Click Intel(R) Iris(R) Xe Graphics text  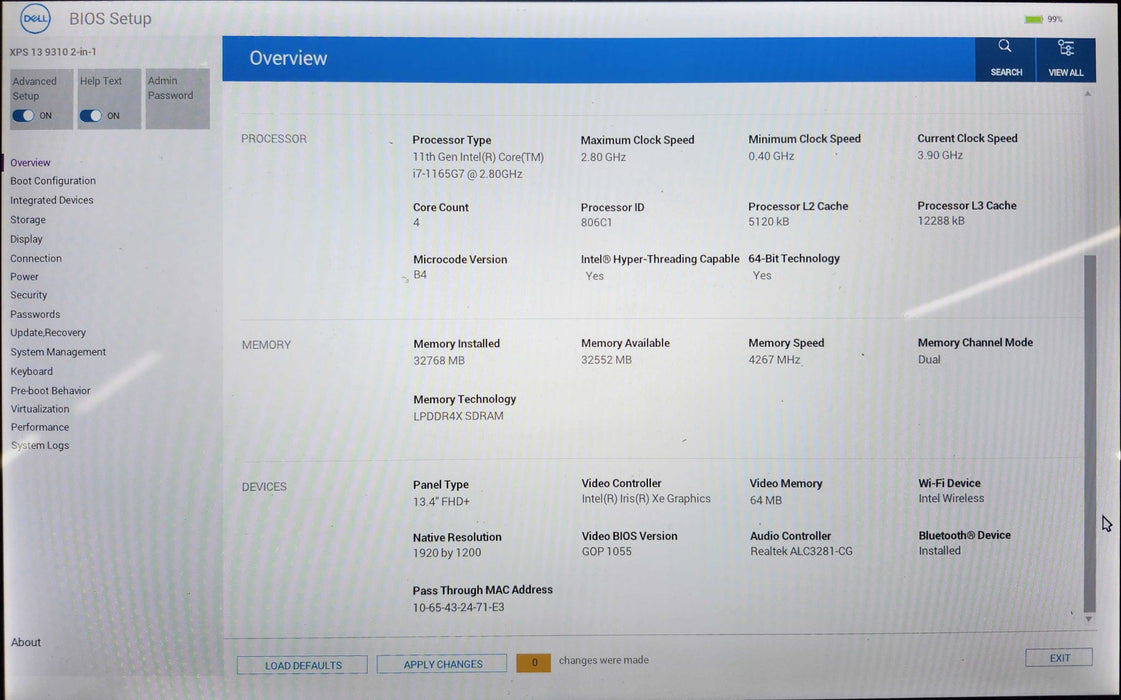click(646, 498)
